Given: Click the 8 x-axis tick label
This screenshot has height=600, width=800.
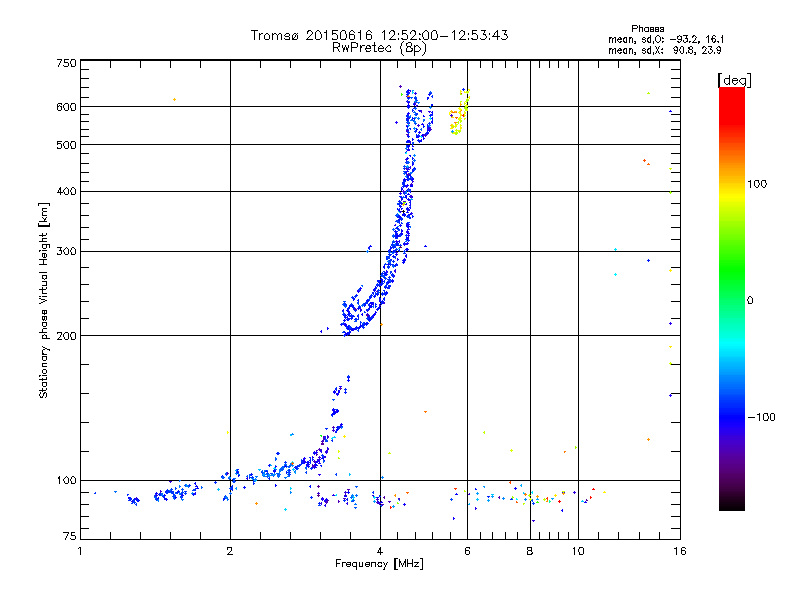Looking at the screenshot, I should (530, 551).
